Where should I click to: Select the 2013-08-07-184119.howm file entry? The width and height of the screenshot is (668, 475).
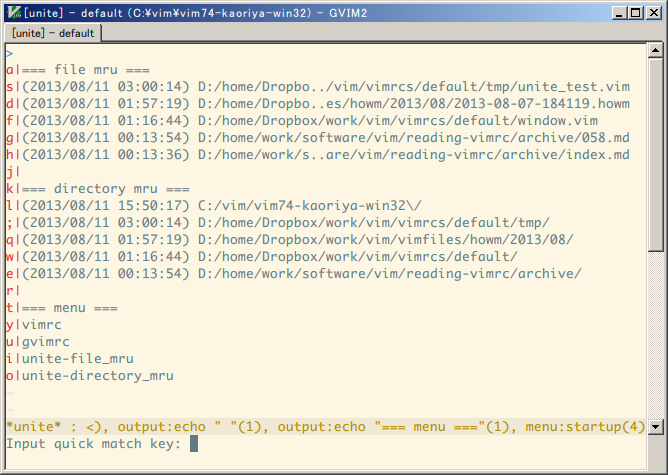[326, 104]
